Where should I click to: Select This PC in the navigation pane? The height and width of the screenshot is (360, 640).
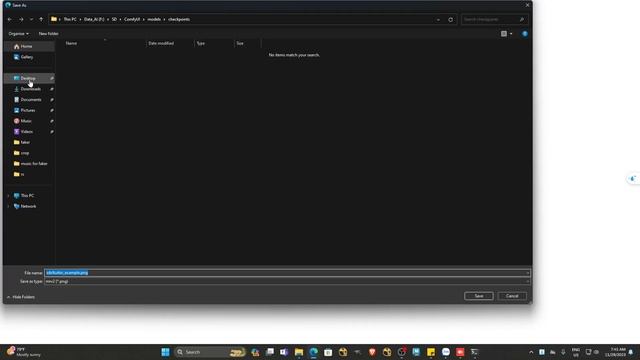[27, 196]
